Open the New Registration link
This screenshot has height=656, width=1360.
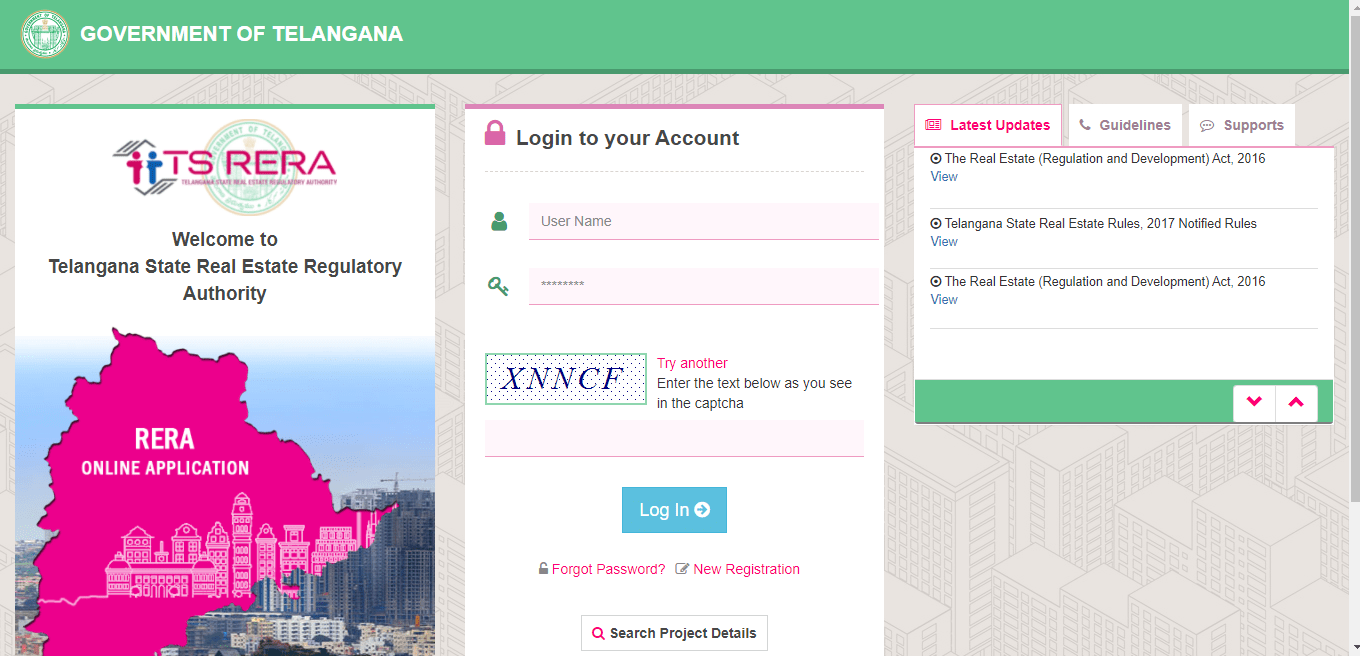(746, 569)
